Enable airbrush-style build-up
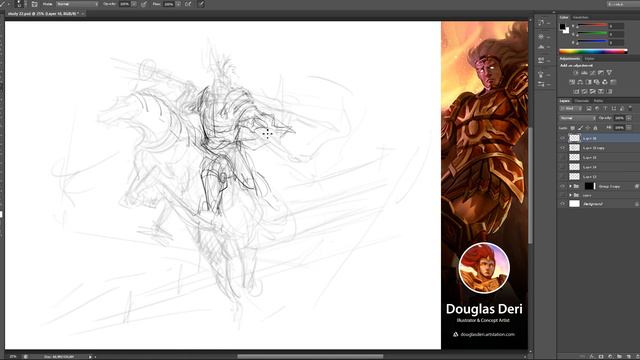 pos(188,4)
